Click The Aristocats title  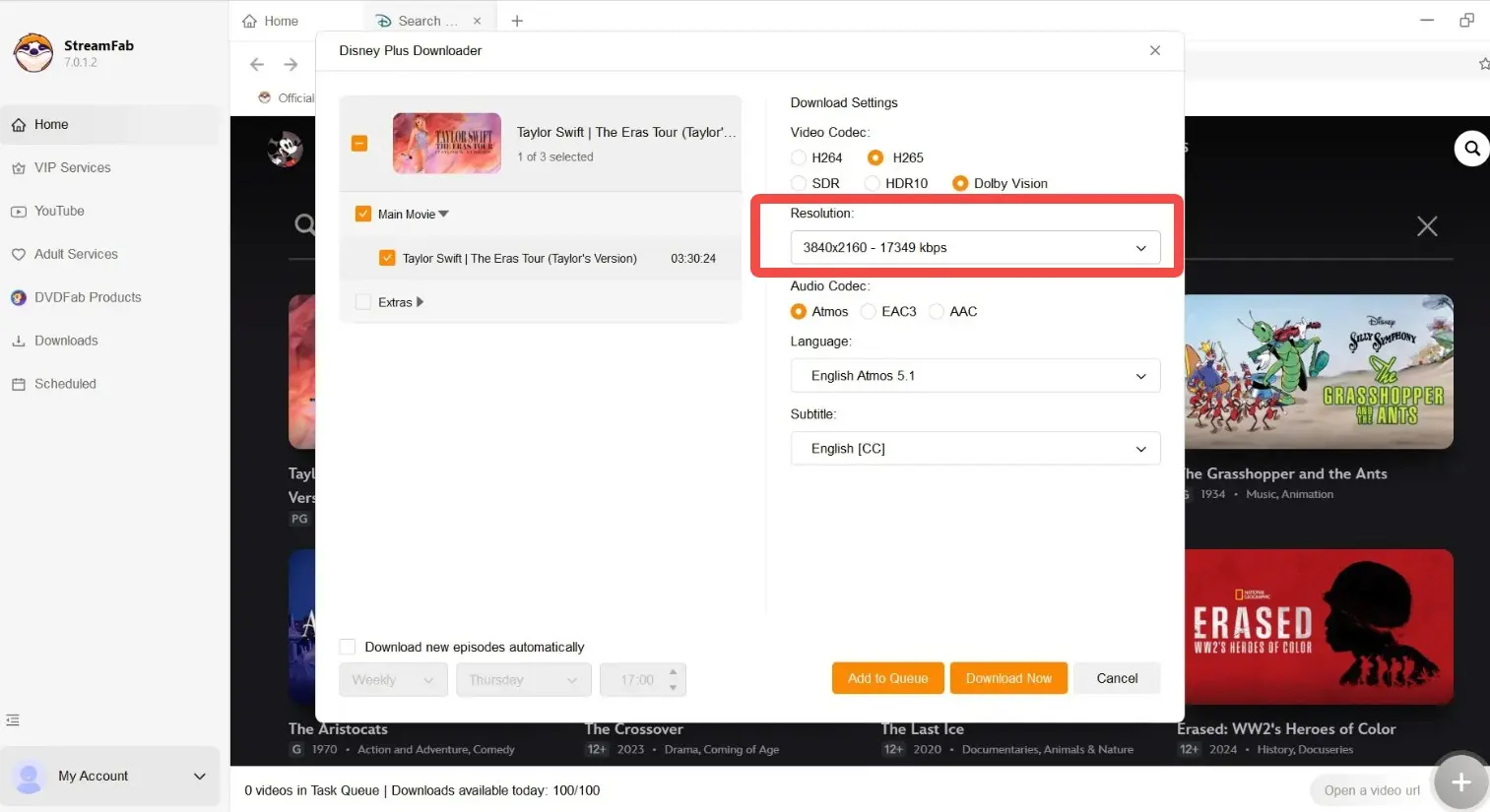(x=338, y=729)
